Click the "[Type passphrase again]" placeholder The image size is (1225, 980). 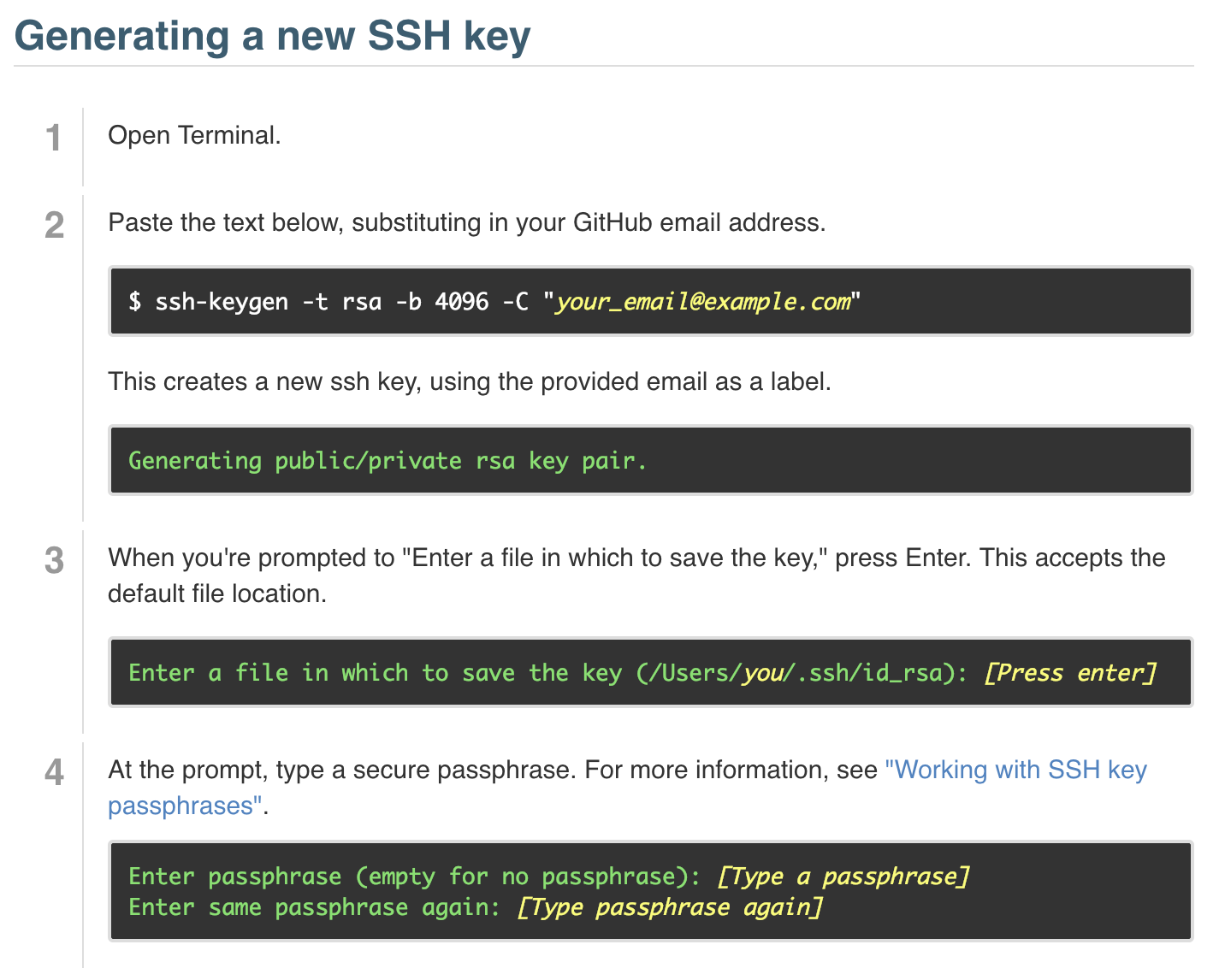tap(669, 907)
